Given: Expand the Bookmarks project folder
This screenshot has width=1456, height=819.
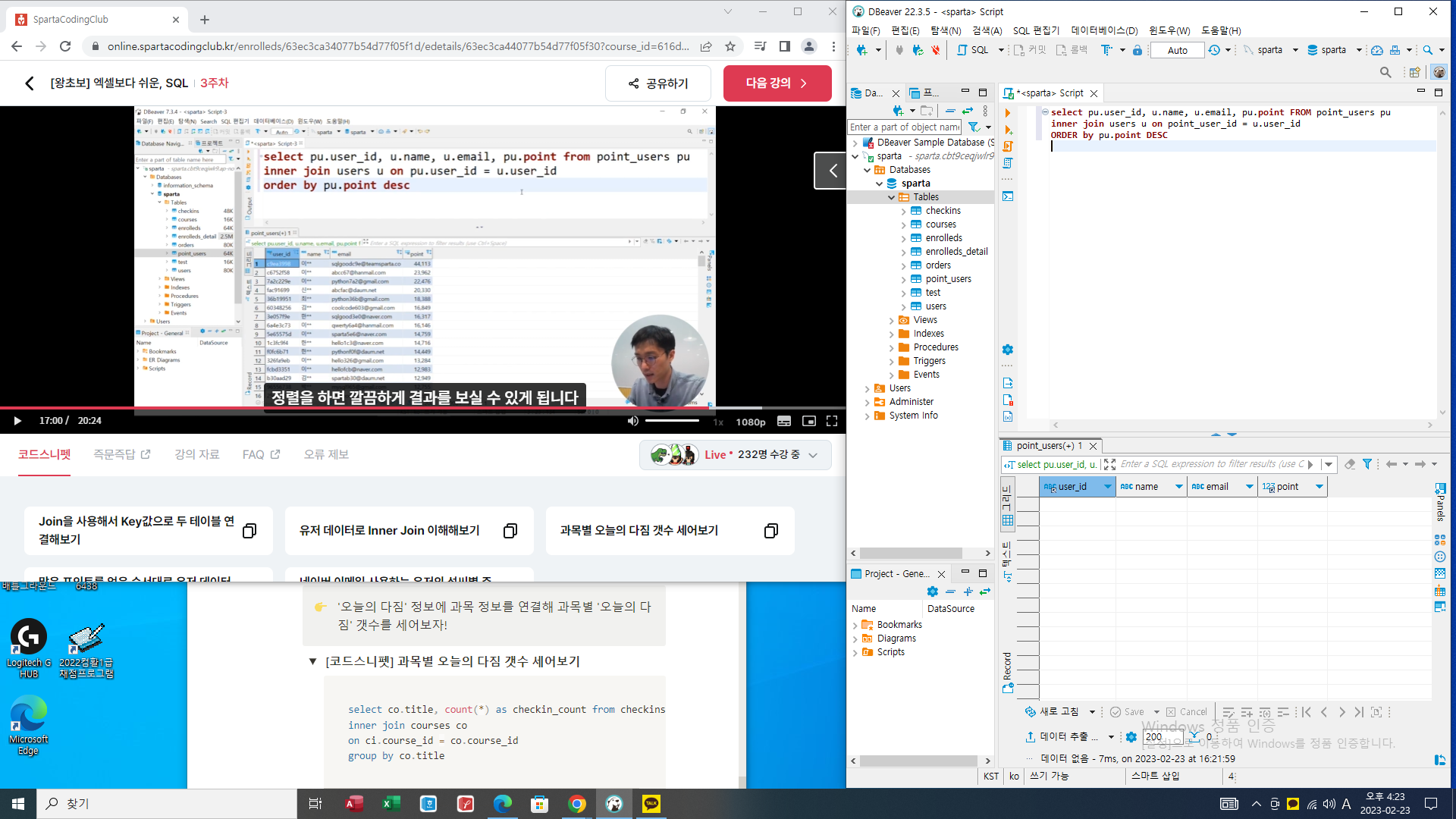Looking at the screenshot, I should [x=855, y=625].
